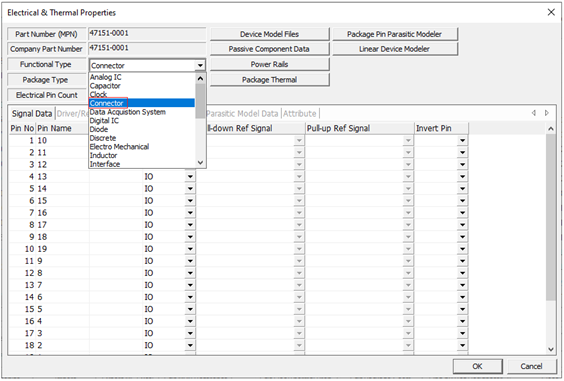Click the Passive Component Data button
This screenshot has width=564, height=381.
tap(269, 49)
